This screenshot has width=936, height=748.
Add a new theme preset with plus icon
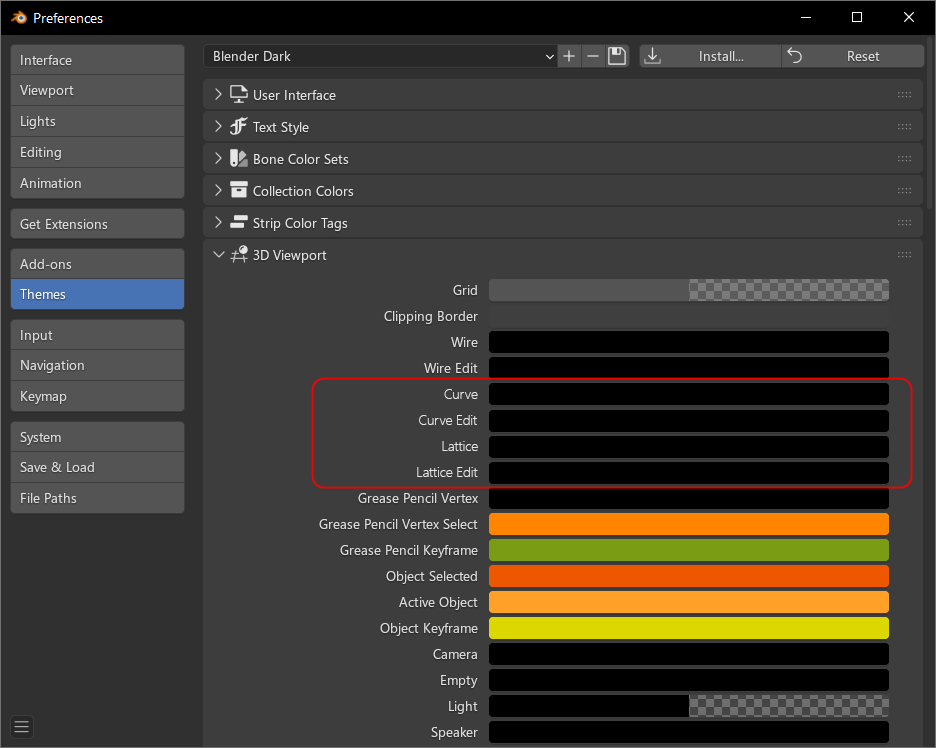coord(569,56)
